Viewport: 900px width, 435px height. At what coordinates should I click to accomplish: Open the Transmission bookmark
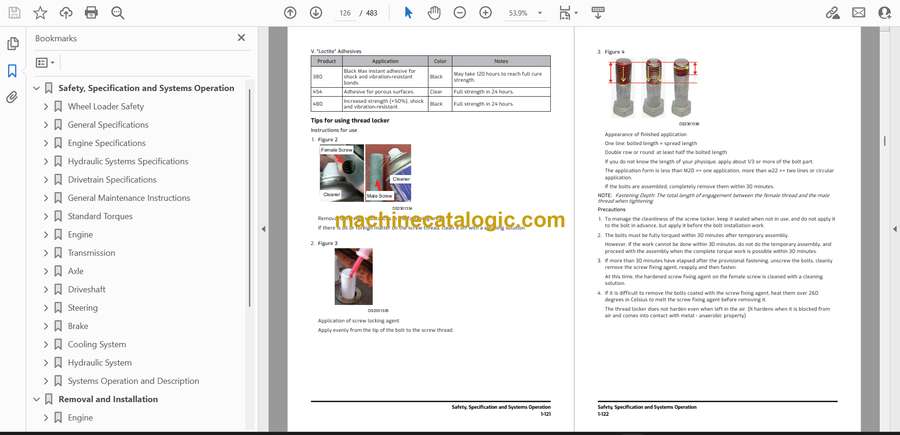[91, 253]
